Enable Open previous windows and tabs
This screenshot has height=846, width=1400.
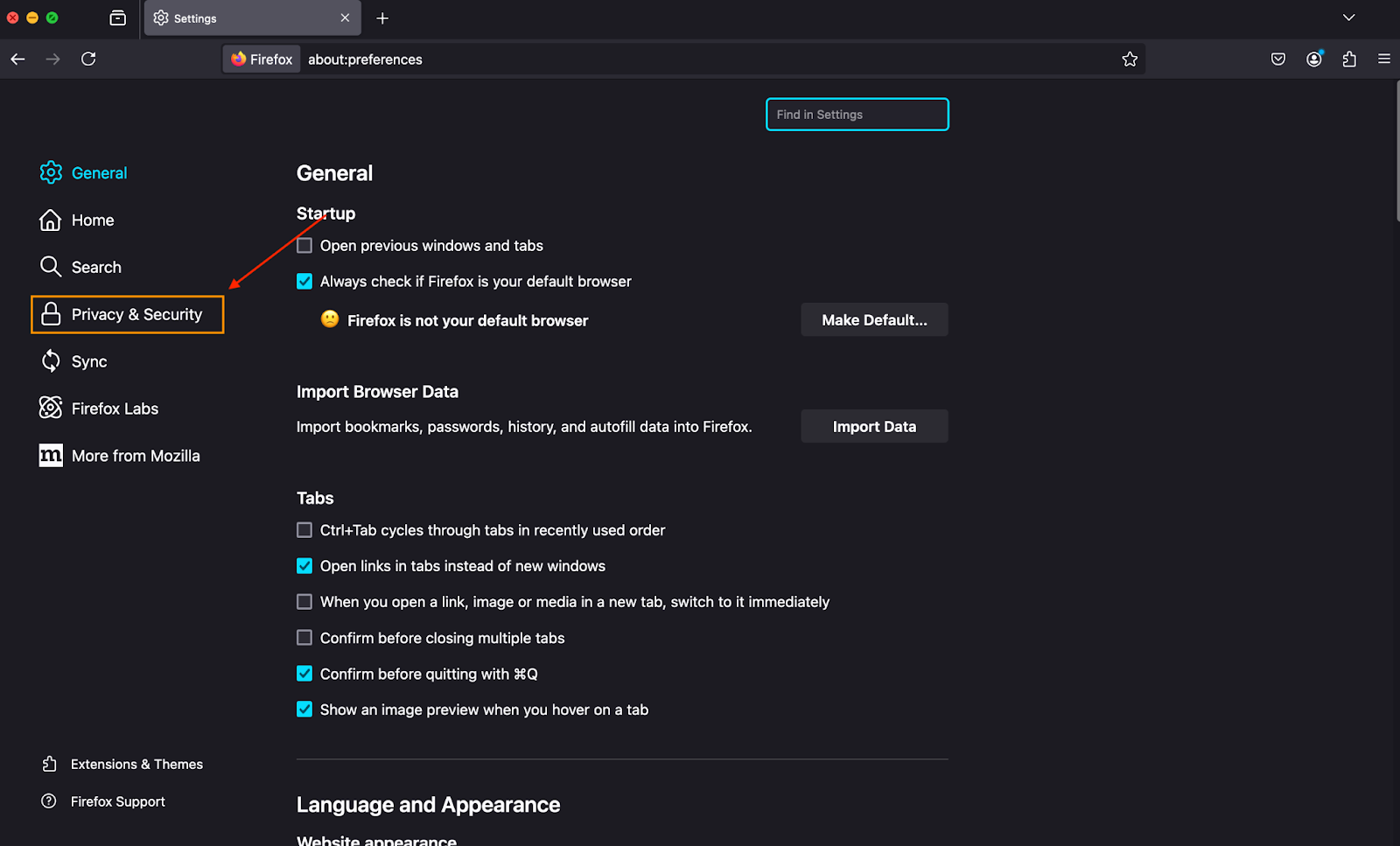pyautogui.click(x=304, y=245)
